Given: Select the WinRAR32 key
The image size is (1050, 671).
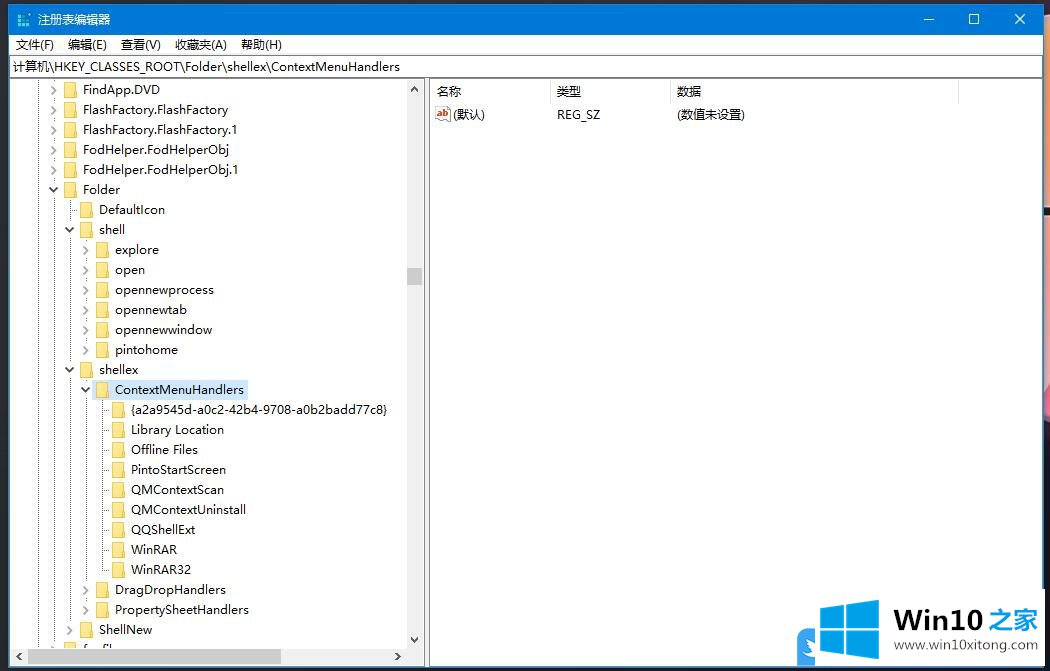Looking at the screenshot, I should 161,571.
